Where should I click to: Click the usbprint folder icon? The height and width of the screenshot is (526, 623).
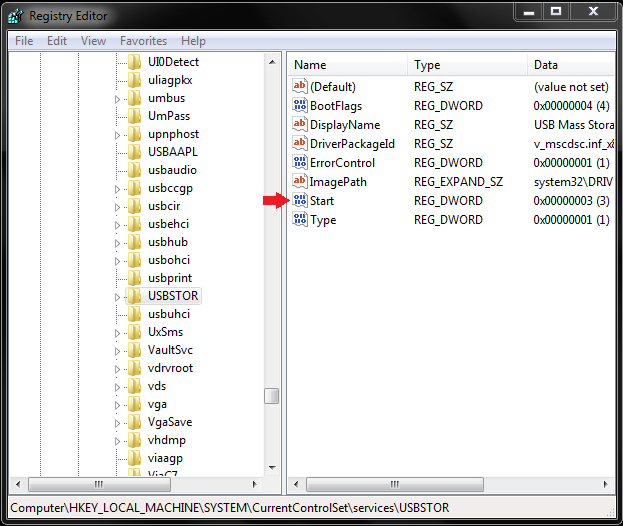(x=134, y=278)
